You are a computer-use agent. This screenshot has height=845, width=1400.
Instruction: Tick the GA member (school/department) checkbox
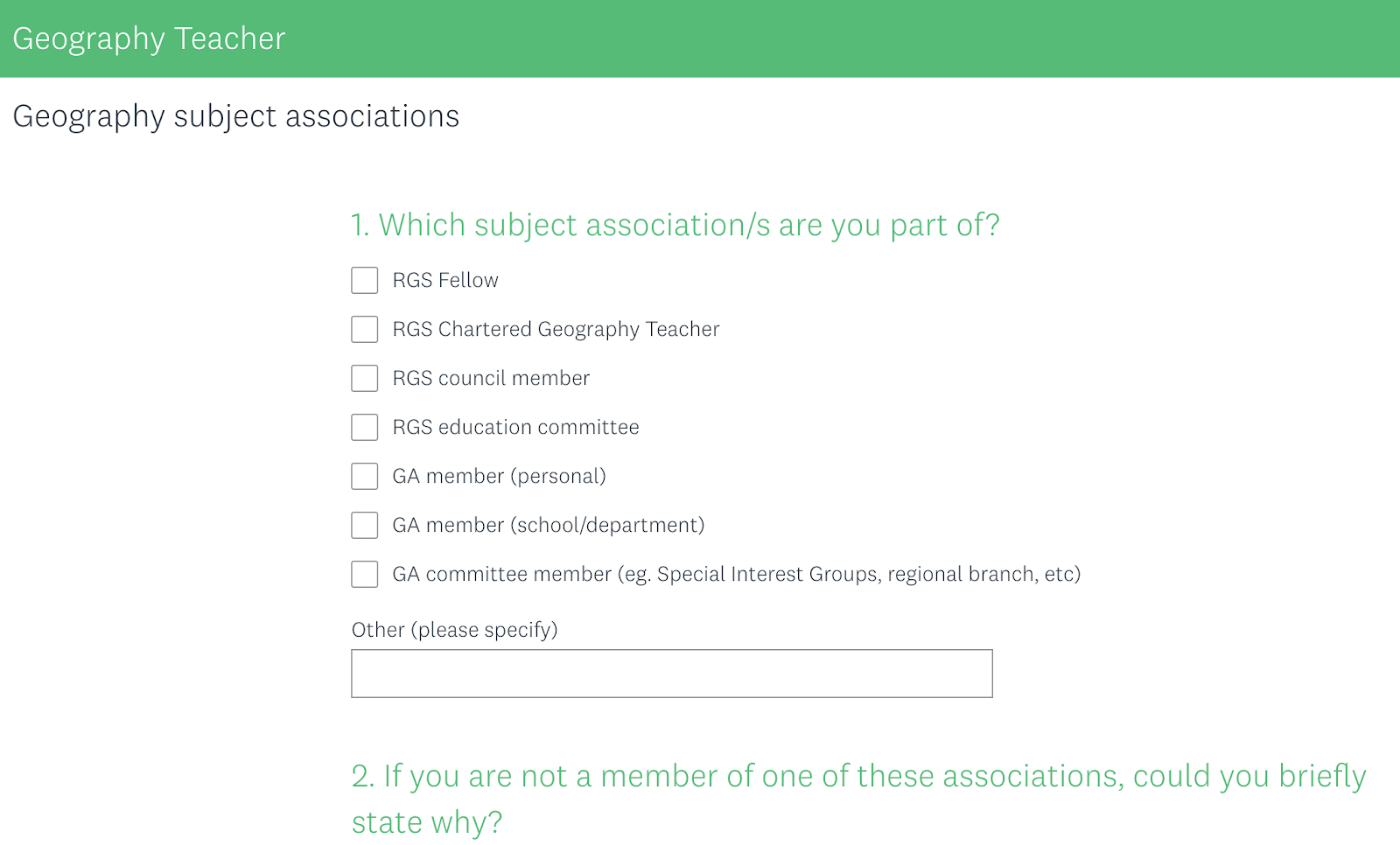point(364,525)
